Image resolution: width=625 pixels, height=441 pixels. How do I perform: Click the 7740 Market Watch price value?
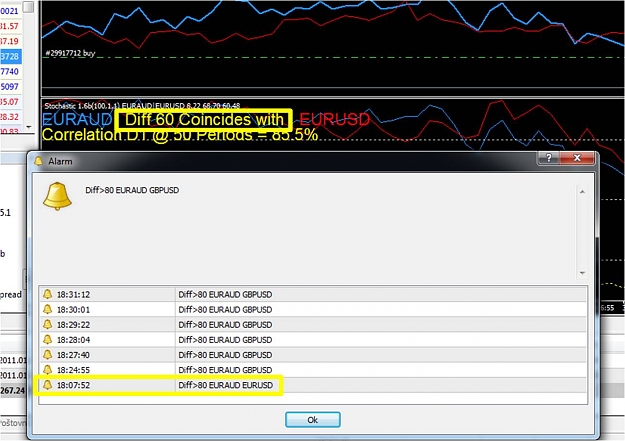click(x=10, y=71)
